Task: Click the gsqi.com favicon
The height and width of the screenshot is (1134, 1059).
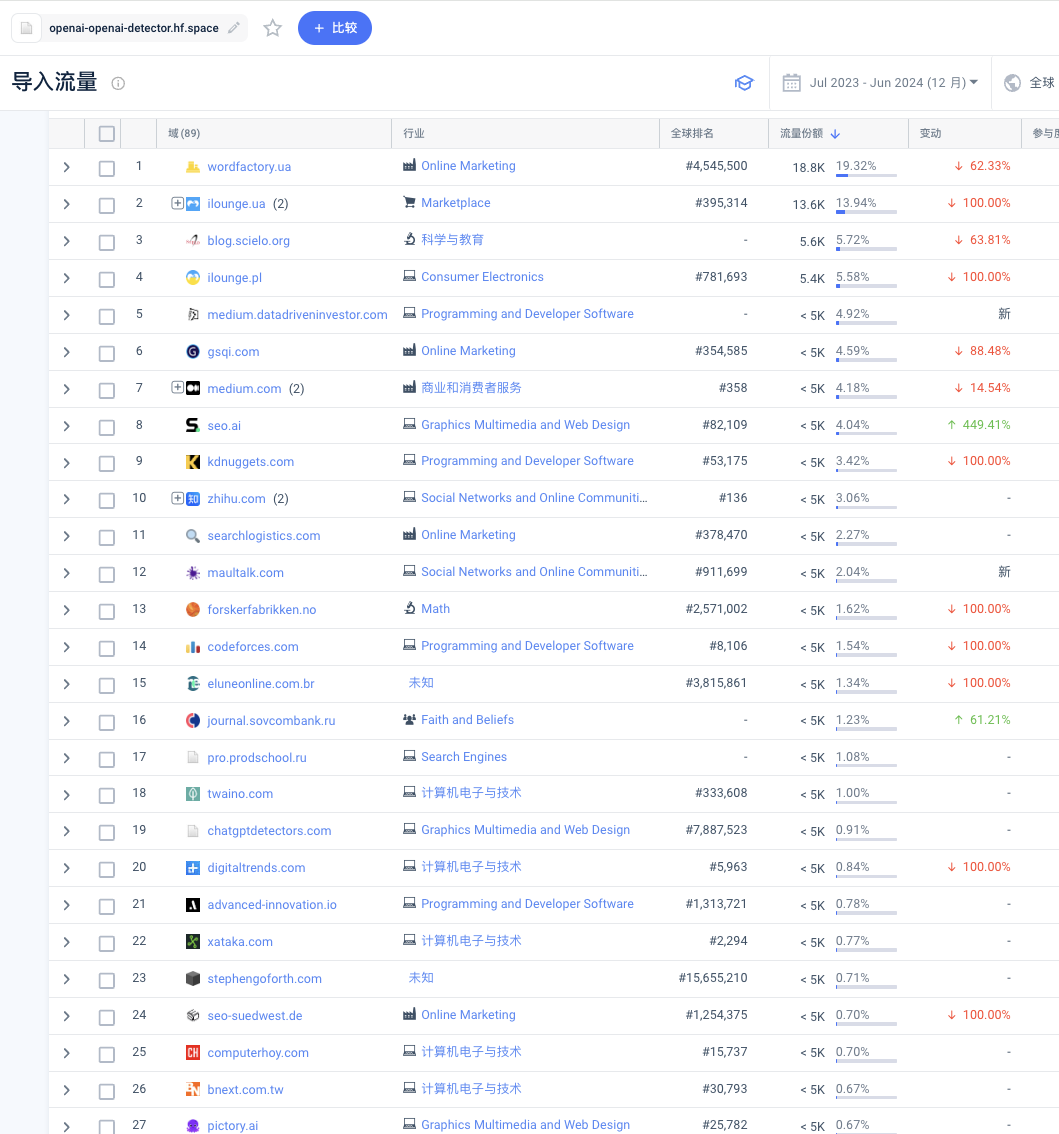Action: (x=193, y=351)
